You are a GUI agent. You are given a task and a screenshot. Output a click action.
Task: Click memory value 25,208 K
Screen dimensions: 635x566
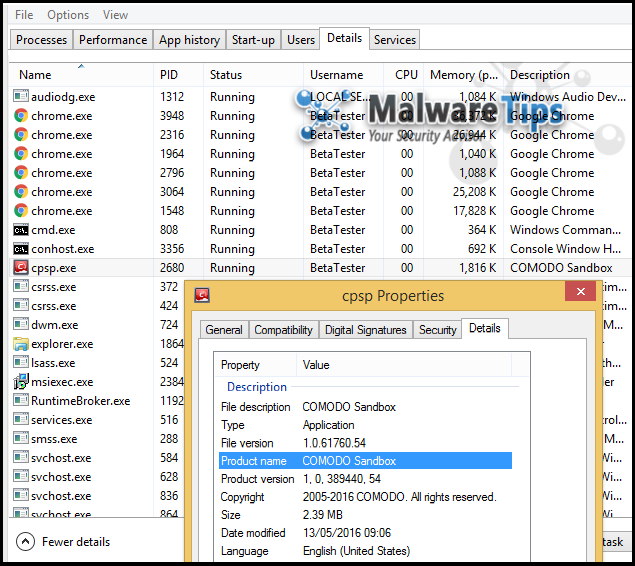pyautogui.click(x=474, y=192)
